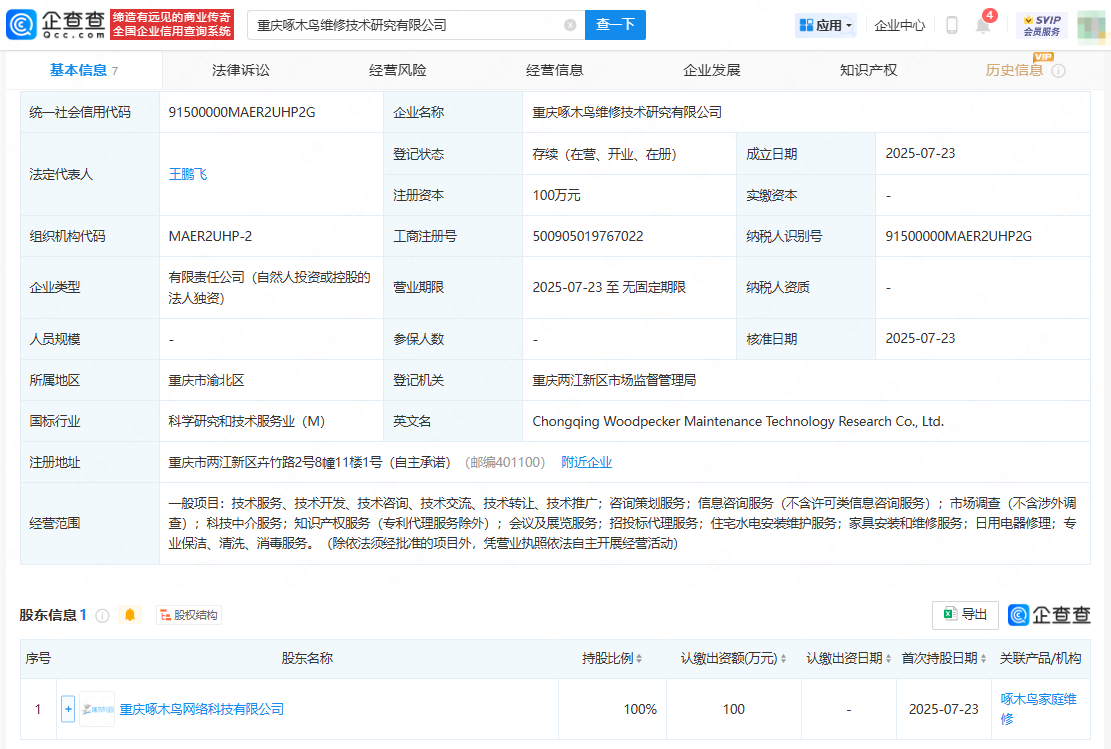Click the 所属地区 value 重庆市渝北区
This screenshot has width=1111, height=749.
click(206, 381)
